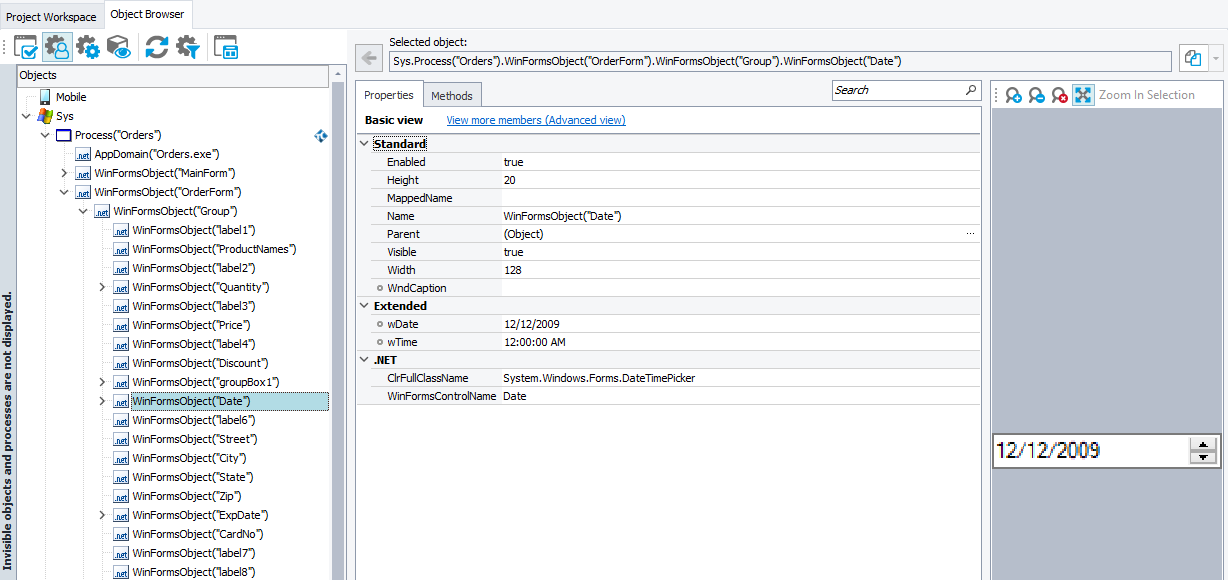Zoom in on the object preview image
This screenshot has width=1228, height=580.
1013,94
